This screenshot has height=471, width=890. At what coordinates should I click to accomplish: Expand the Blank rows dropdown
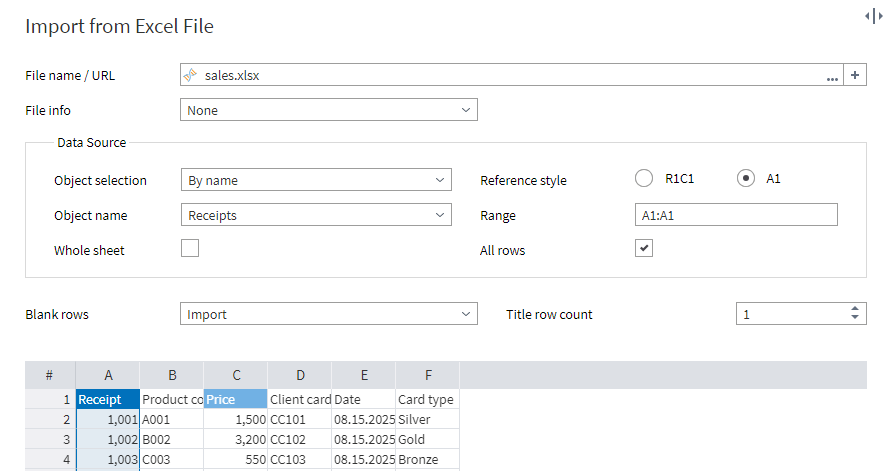click(x=329, y=314)
